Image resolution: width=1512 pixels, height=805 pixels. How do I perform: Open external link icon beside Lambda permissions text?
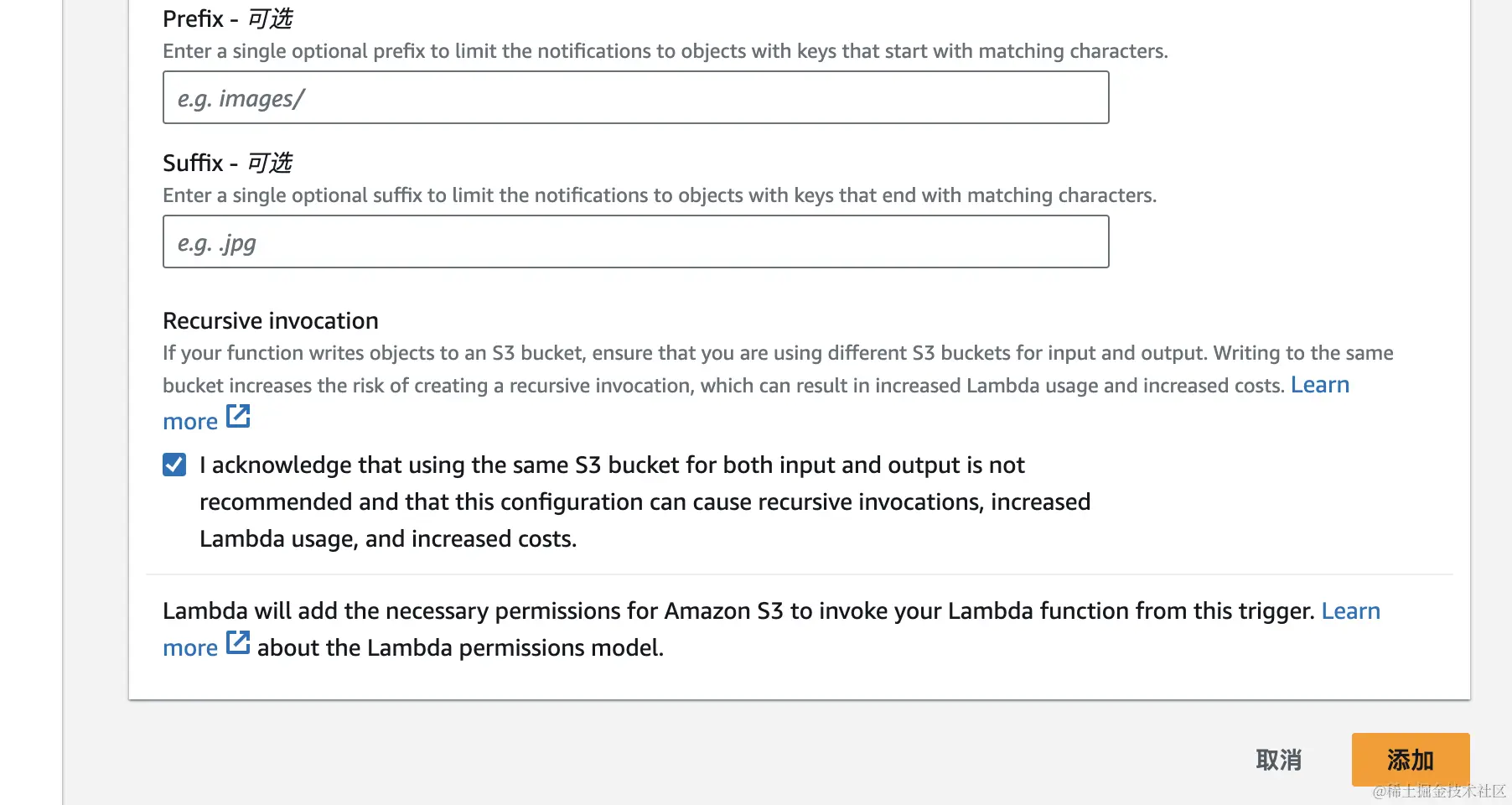238,643
